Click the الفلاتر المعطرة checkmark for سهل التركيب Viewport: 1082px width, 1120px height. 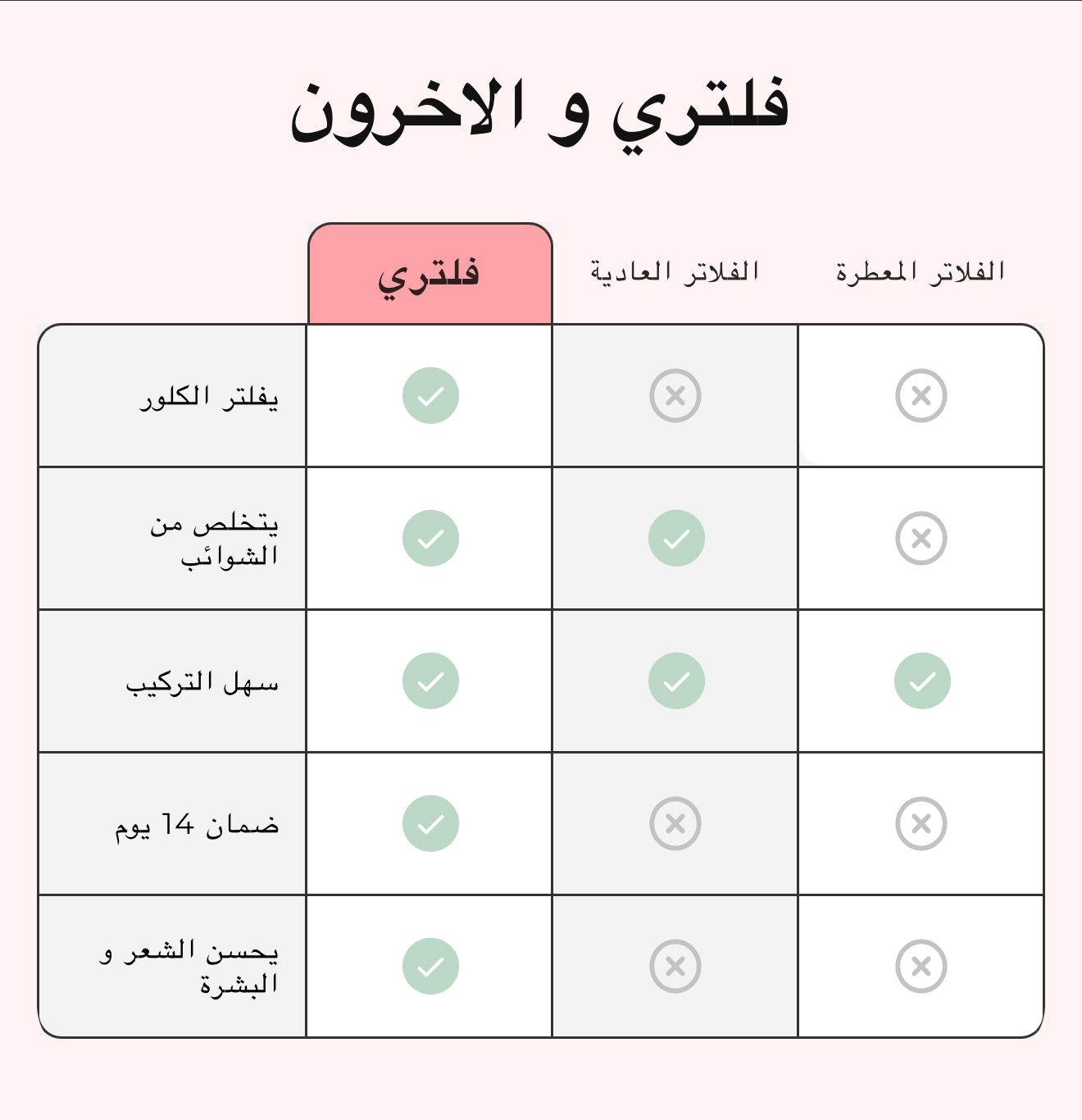922,681
